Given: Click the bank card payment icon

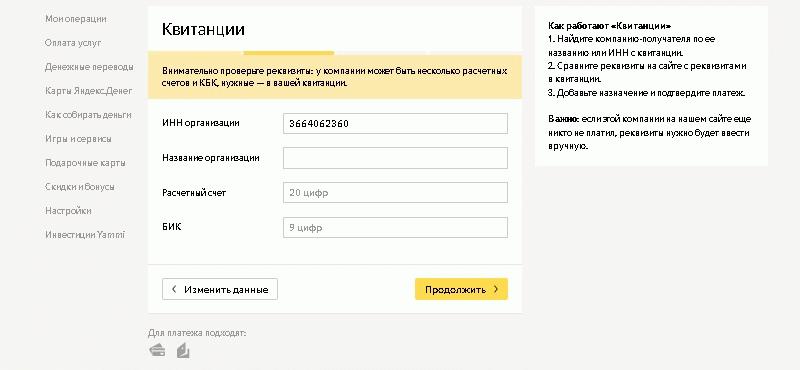Looking at the screenshot, I should coord(157,350).
